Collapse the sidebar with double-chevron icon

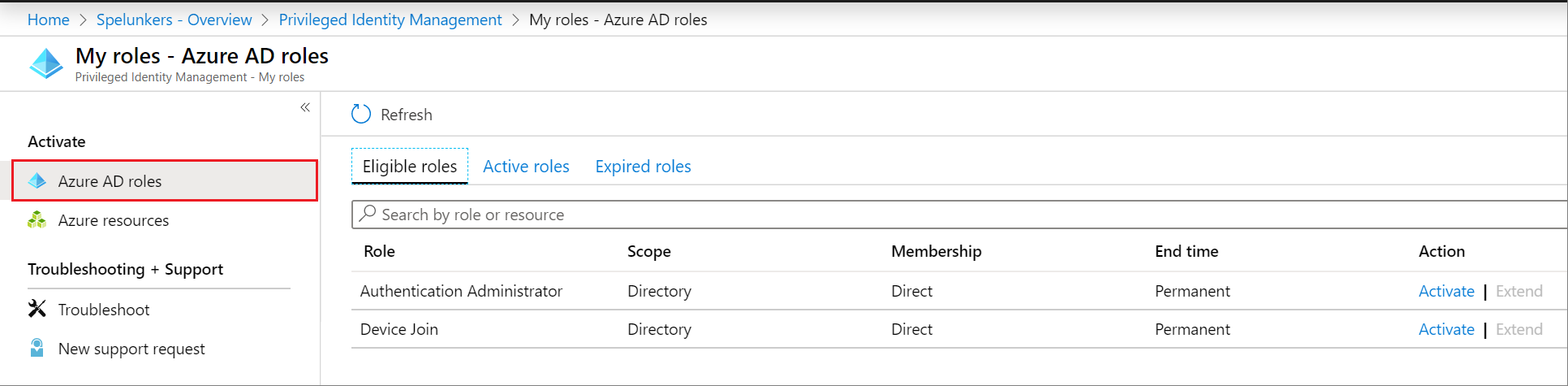(305, 107)
